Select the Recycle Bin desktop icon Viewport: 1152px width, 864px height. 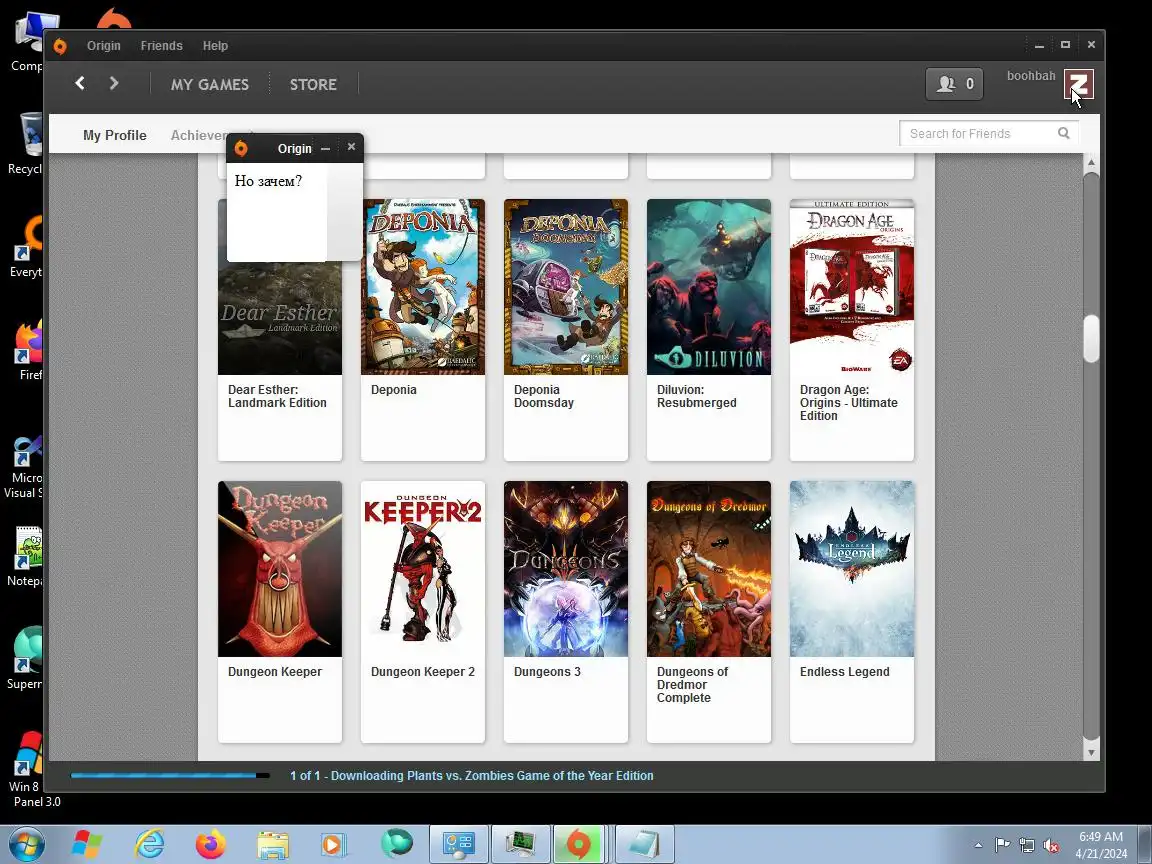26,143
